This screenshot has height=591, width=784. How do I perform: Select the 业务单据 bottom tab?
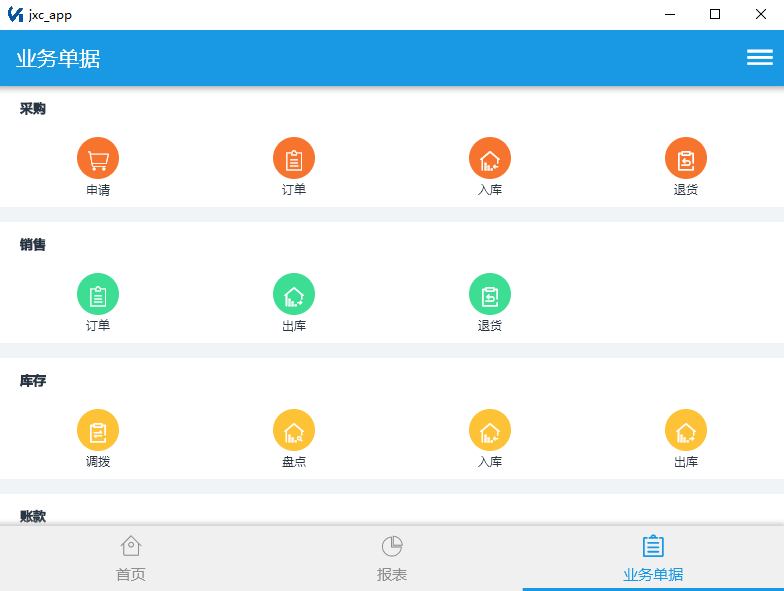tap(653, 558)
